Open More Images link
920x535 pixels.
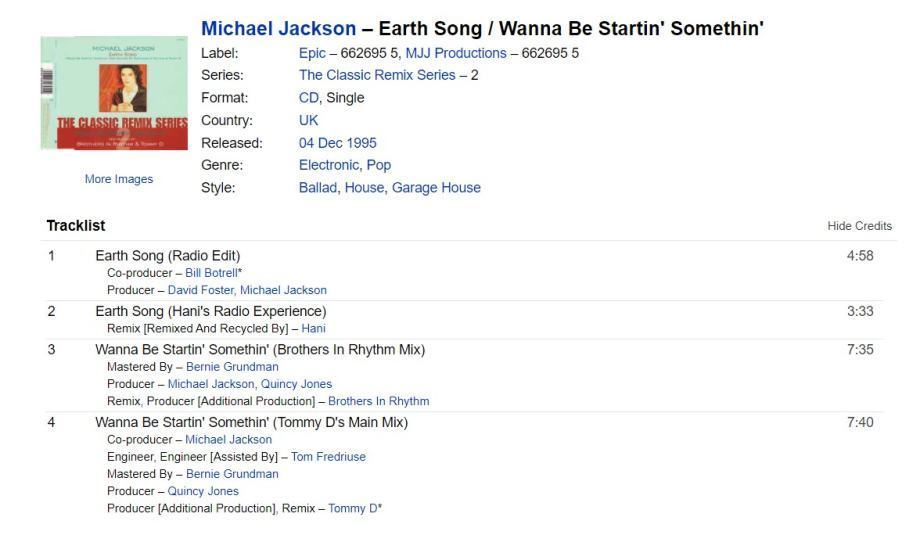[x=119, y=179]
